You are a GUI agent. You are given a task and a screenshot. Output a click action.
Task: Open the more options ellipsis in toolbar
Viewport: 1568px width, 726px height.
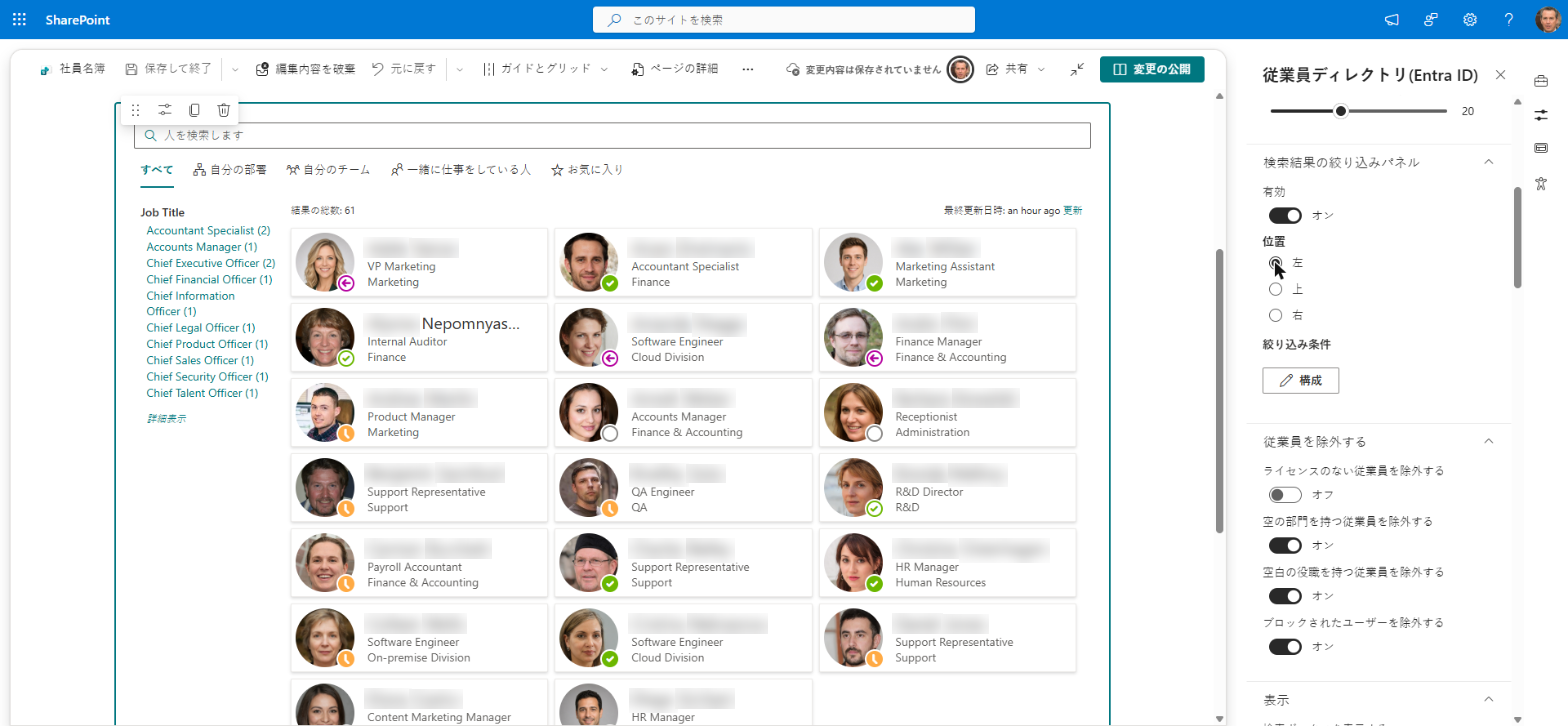[x=748, y=69]
